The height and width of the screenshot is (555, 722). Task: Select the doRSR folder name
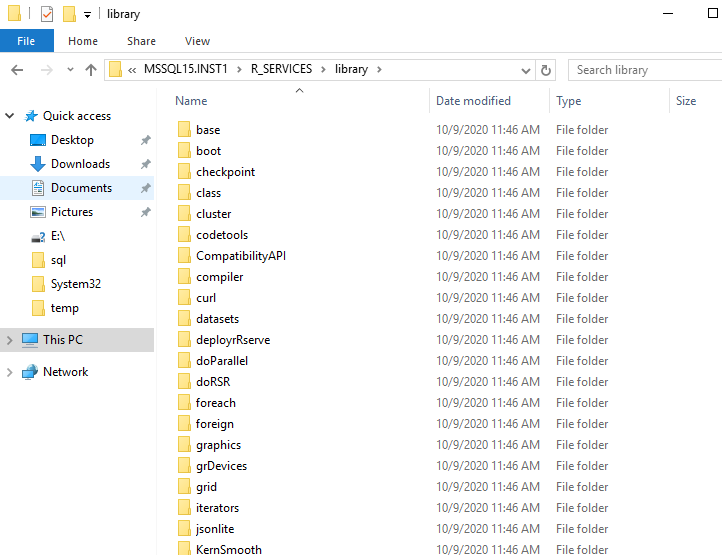coord(213,382)
